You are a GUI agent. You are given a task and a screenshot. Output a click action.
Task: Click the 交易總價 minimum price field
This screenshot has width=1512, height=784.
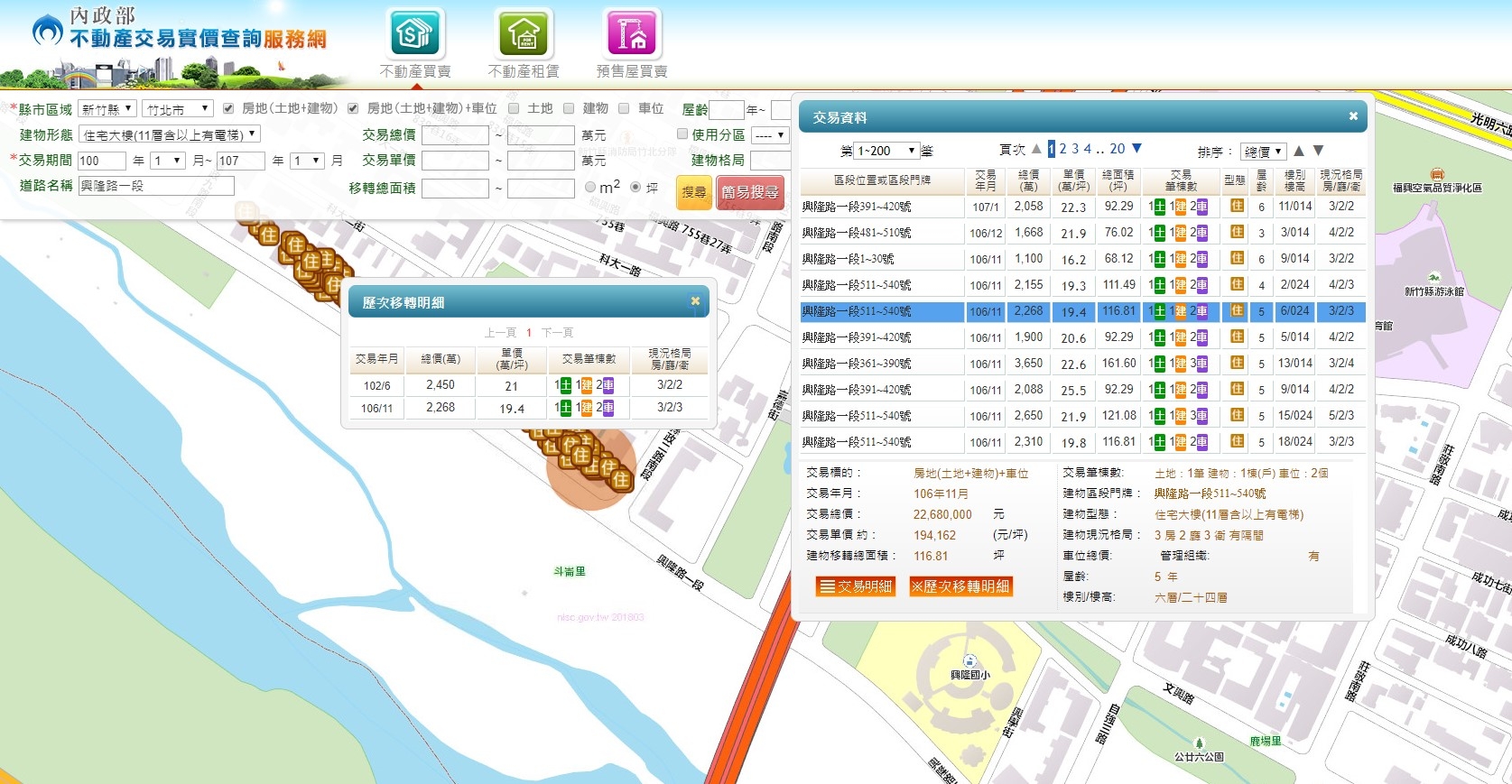pos(455,135)
